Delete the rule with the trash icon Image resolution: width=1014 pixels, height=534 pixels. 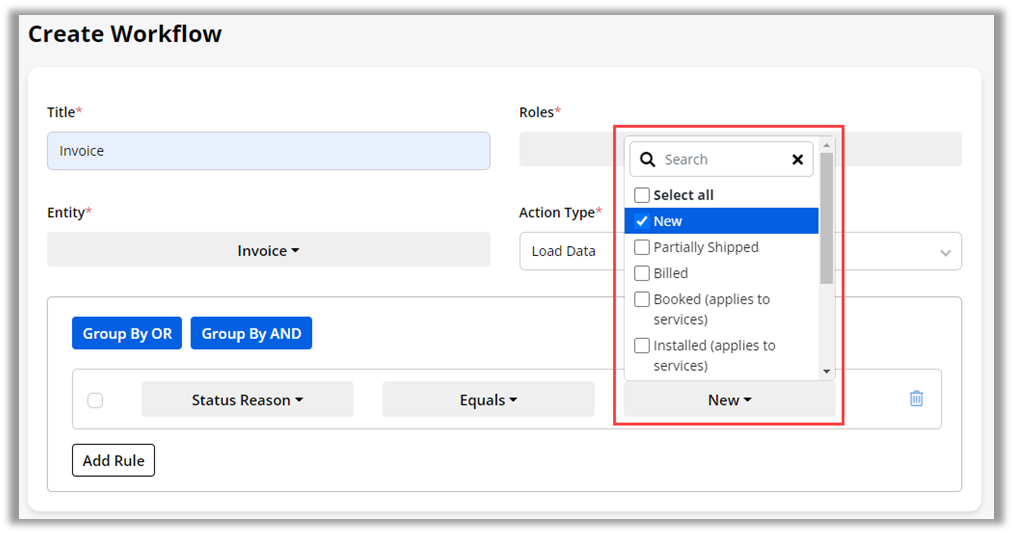[916, 399]
